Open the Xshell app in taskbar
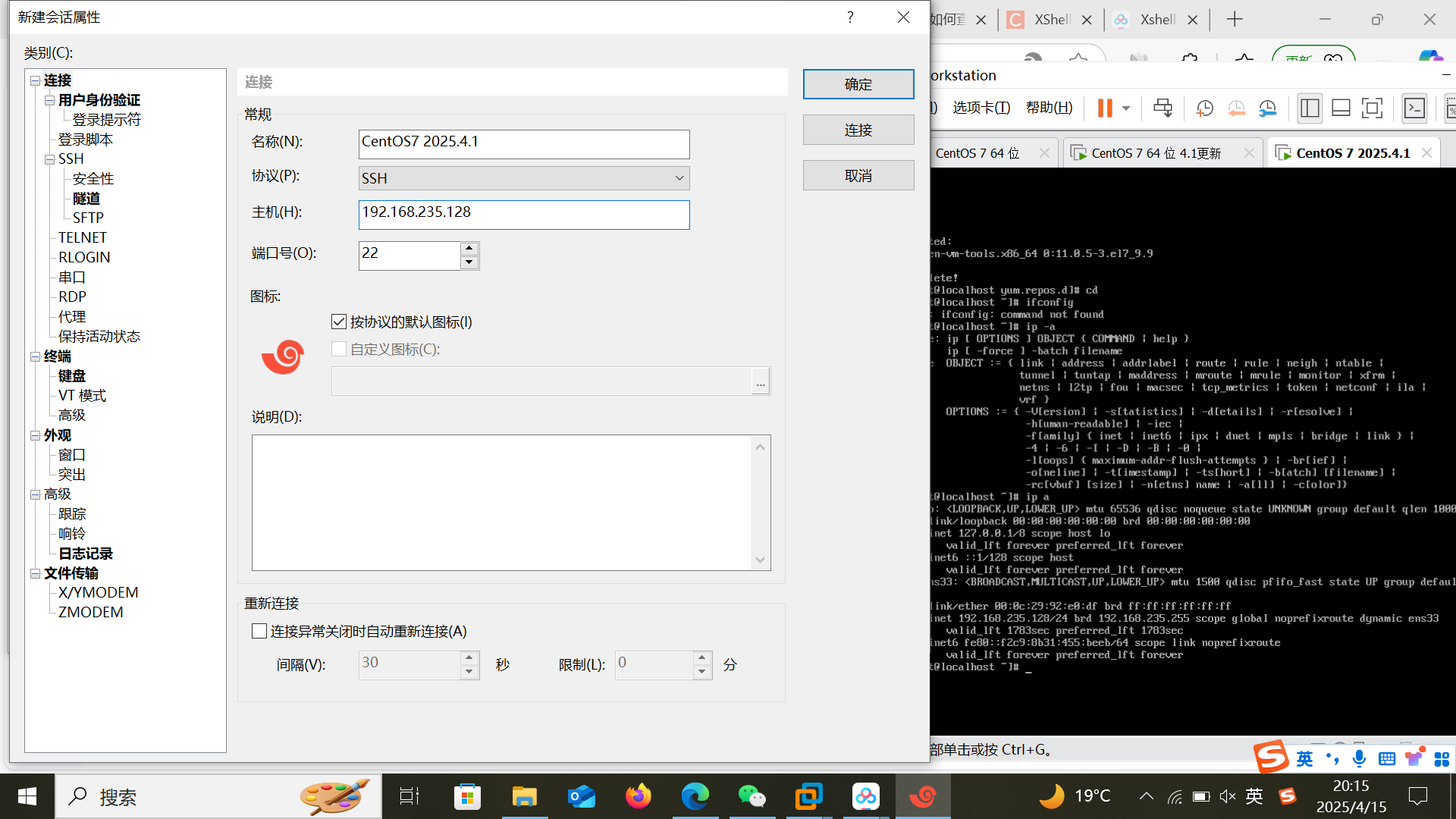 point(923,796)
